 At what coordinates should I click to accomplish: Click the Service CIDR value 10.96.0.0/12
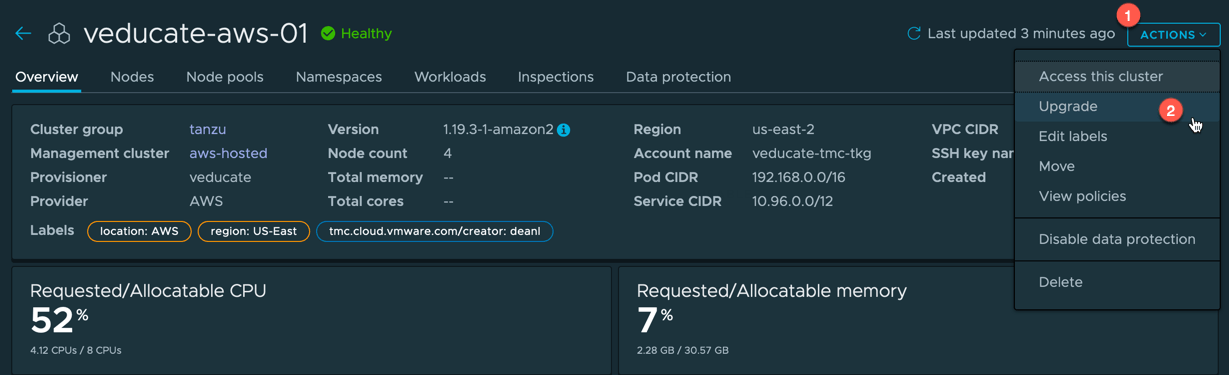(793, 201)
